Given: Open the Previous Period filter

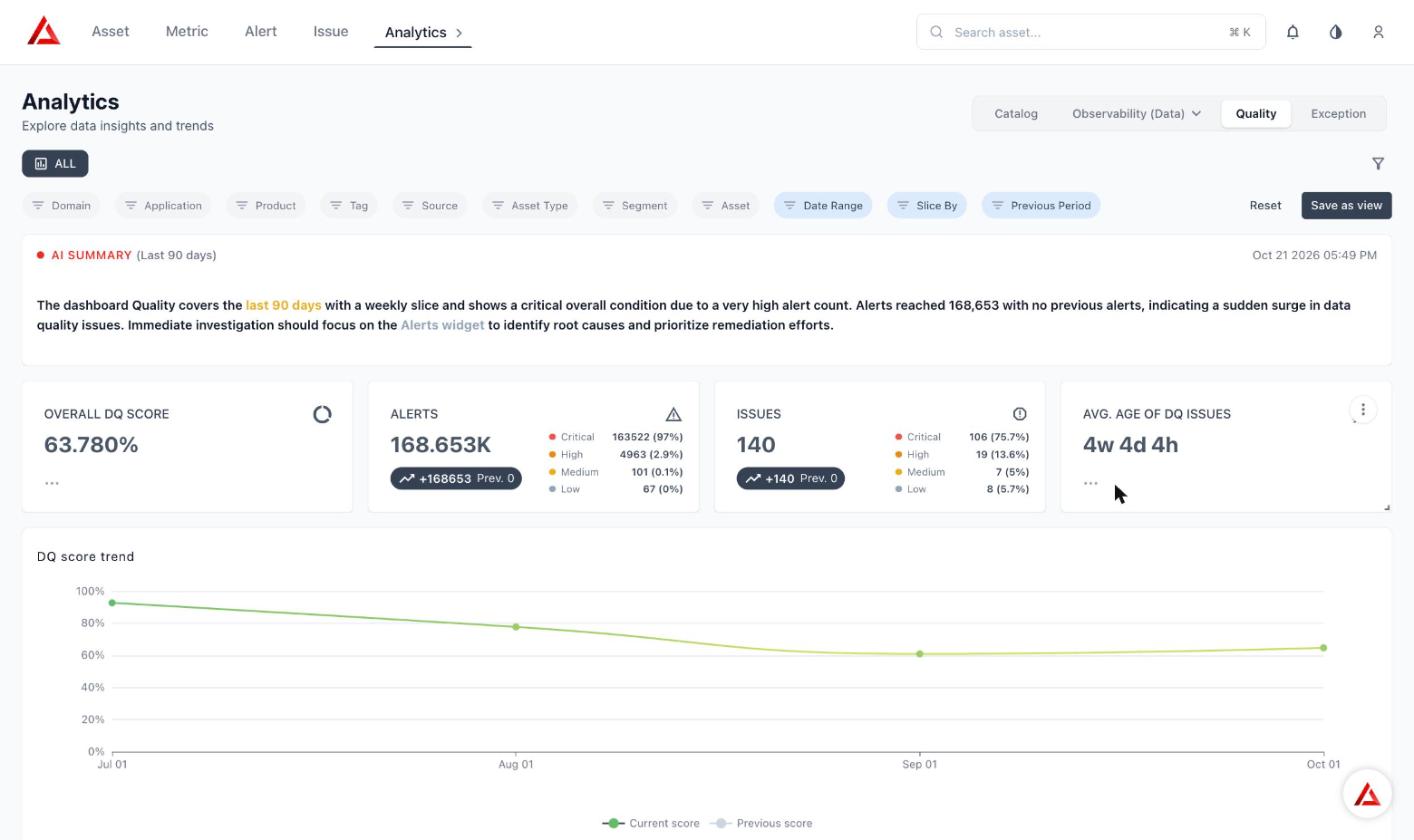Looking at the screenshot, I should point(1041,205).
